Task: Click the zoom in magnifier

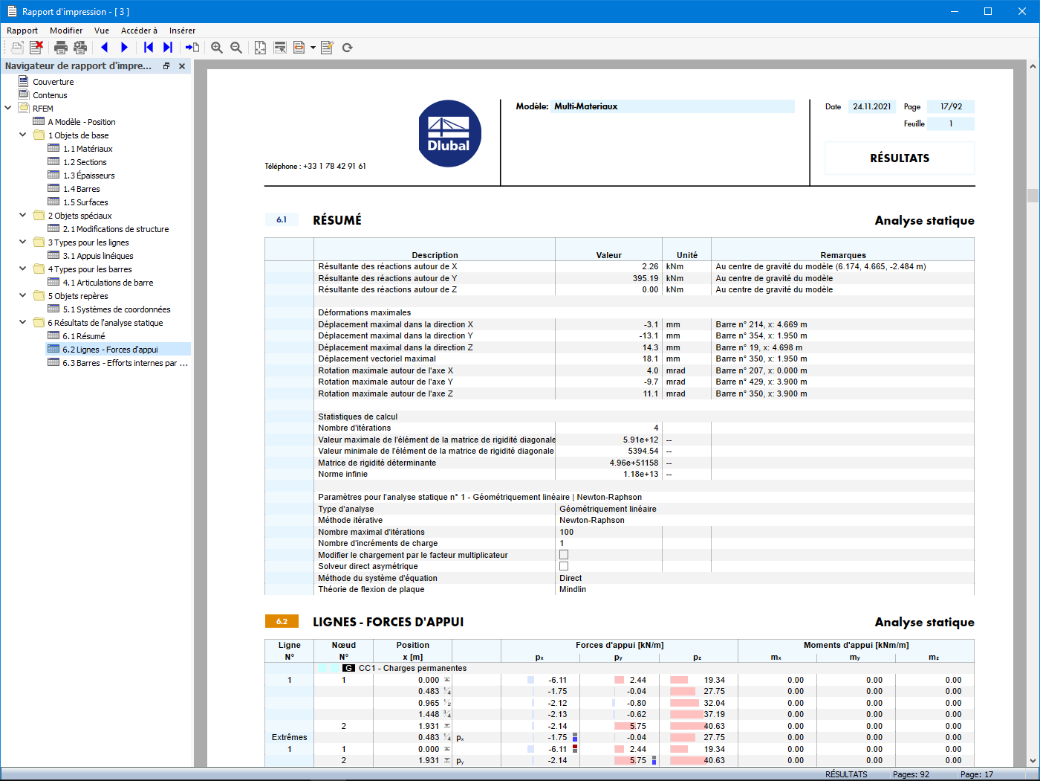Action: pyautogui.click(x=216, y=47)
